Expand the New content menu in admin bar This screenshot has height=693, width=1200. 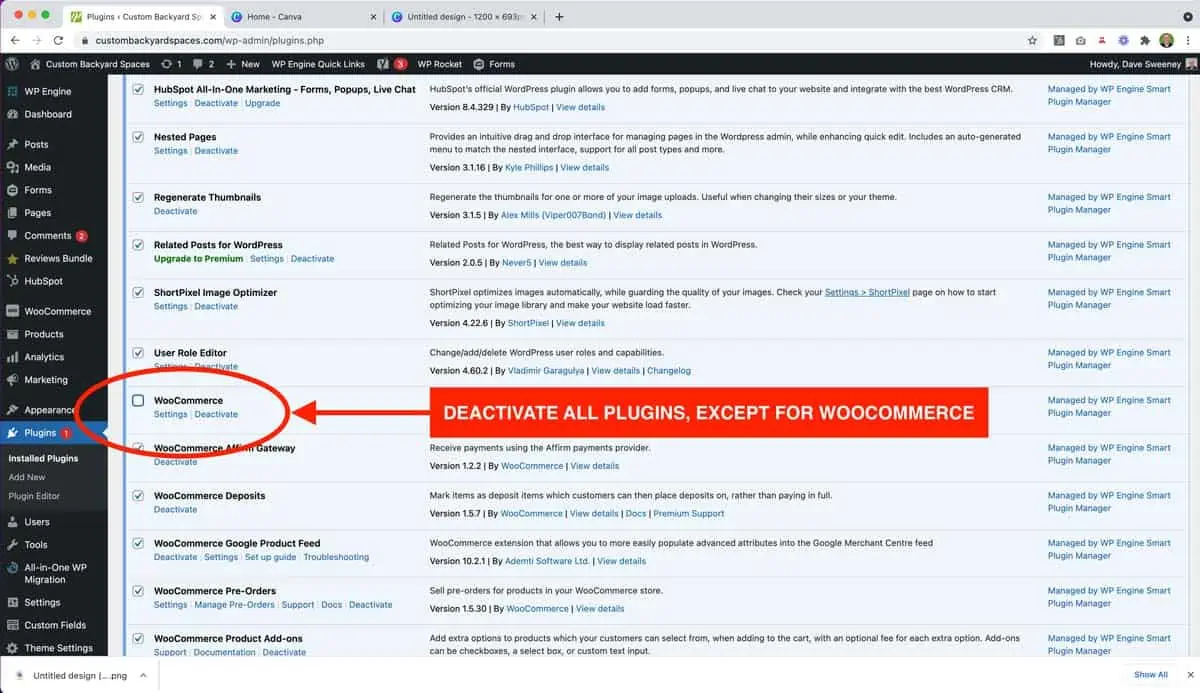[x=243, y=64]
